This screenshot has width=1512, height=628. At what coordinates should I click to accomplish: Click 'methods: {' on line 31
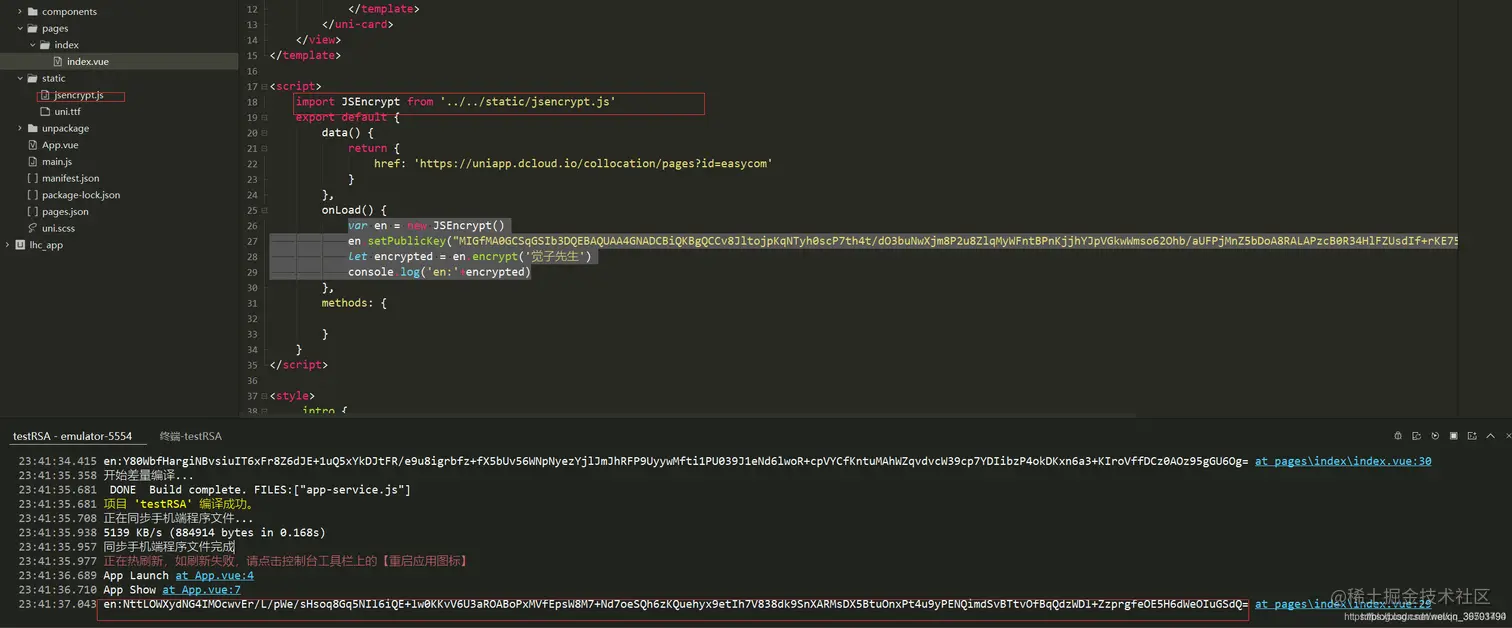[354, 303]
